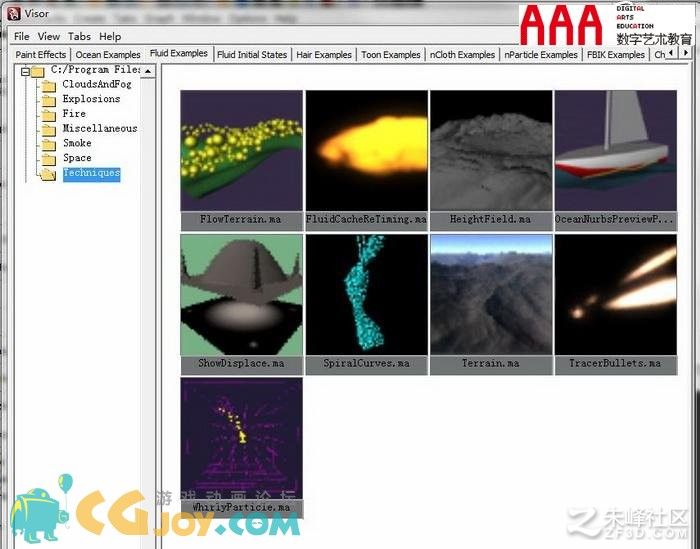The width and height of the screenshot is (700, 549).
Task: Click the ShowDisplace.ma file label
Action: coord(242,364)
